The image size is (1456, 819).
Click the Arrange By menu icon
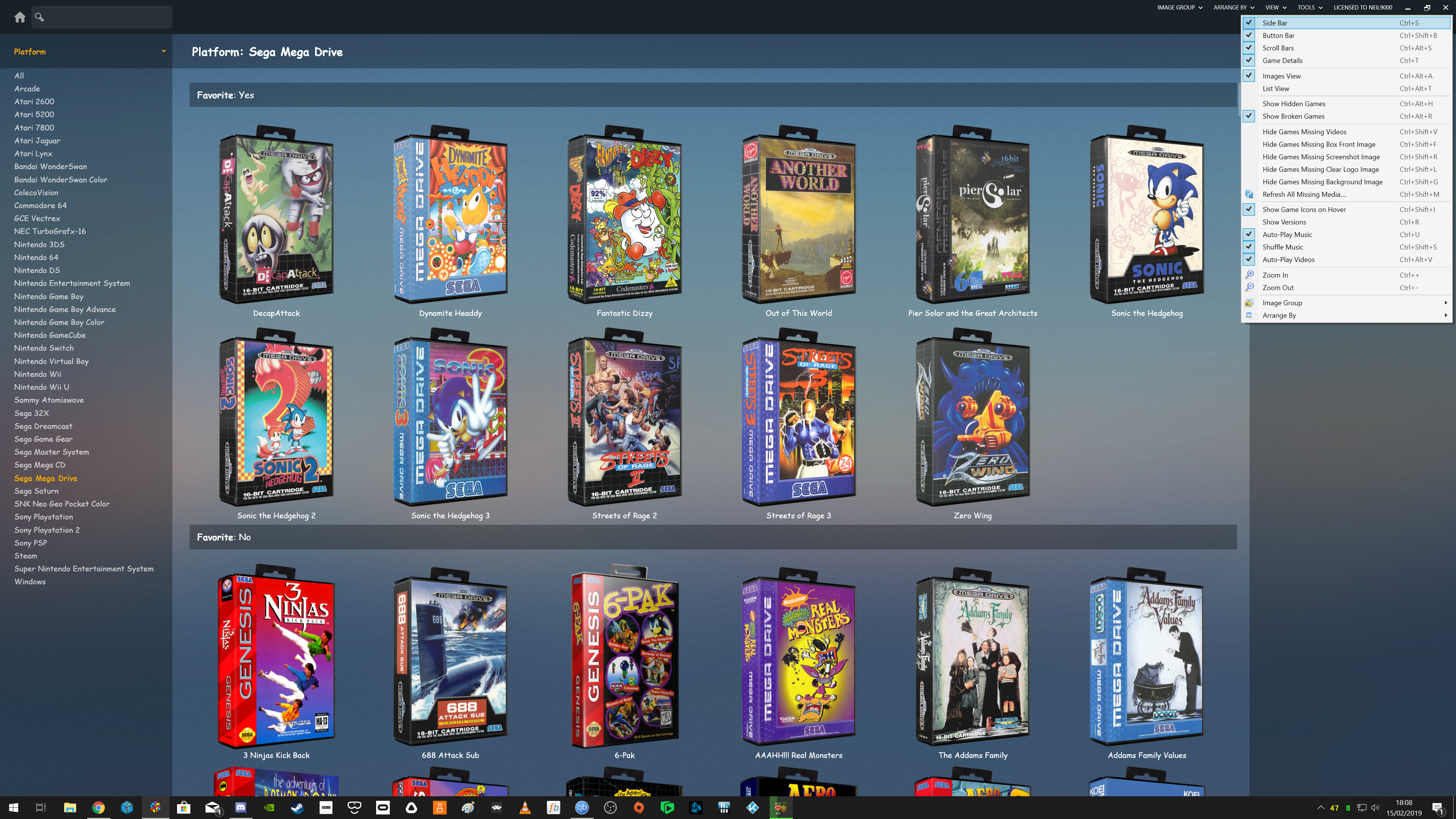tap(1249, 315)
